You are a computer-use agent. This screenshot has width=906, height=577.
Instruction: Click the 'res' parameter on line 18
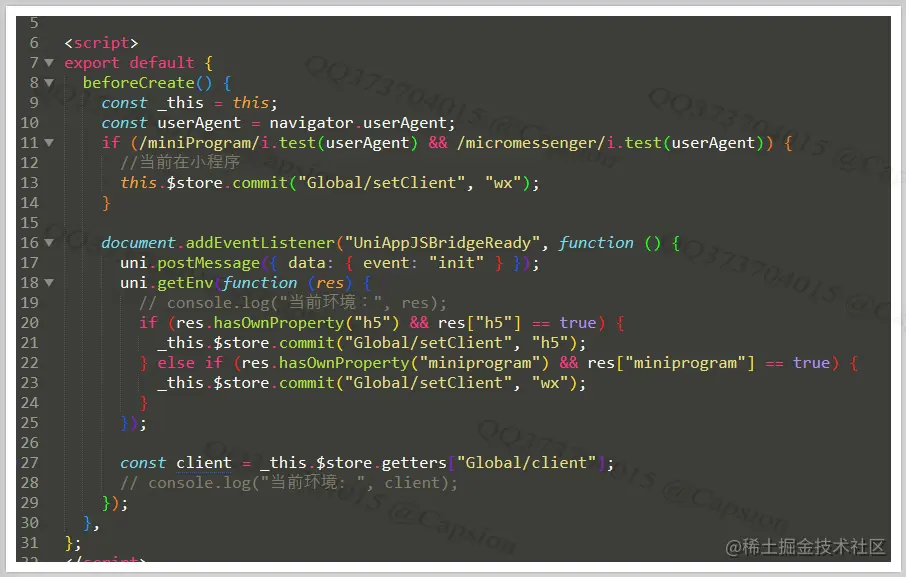[x=330, y=282]
